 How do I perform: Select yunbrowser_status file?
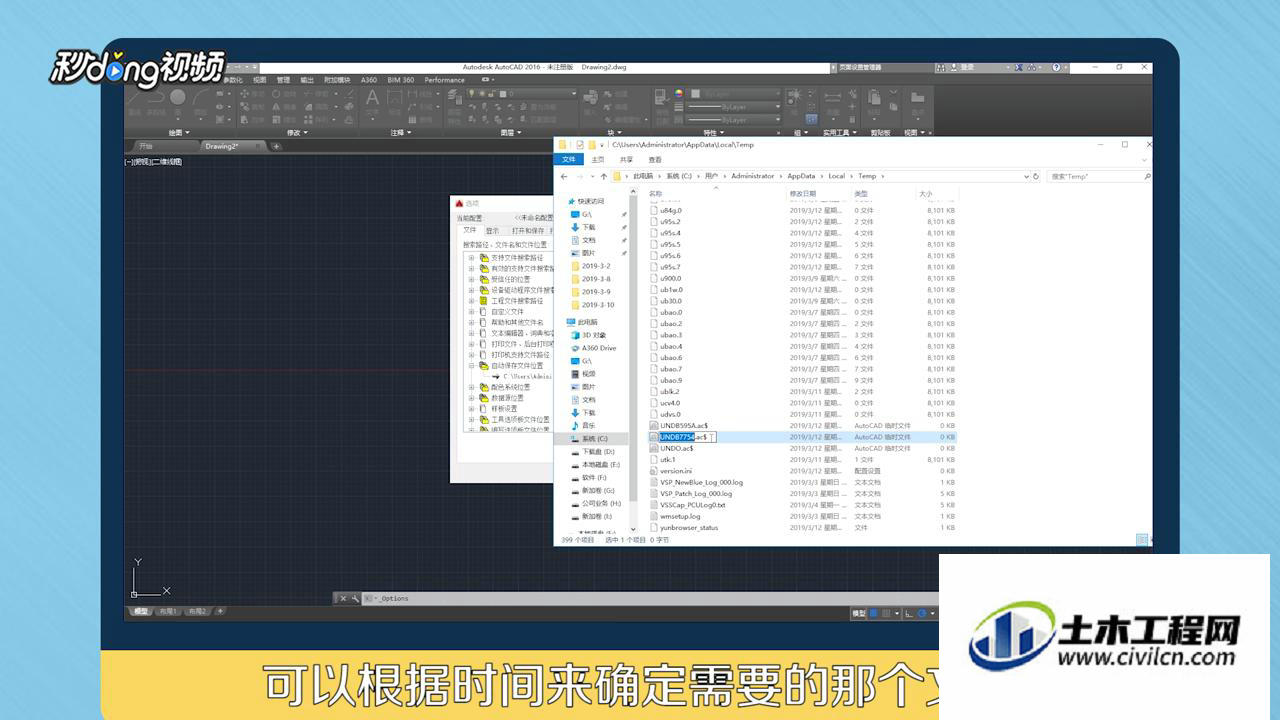689,527
